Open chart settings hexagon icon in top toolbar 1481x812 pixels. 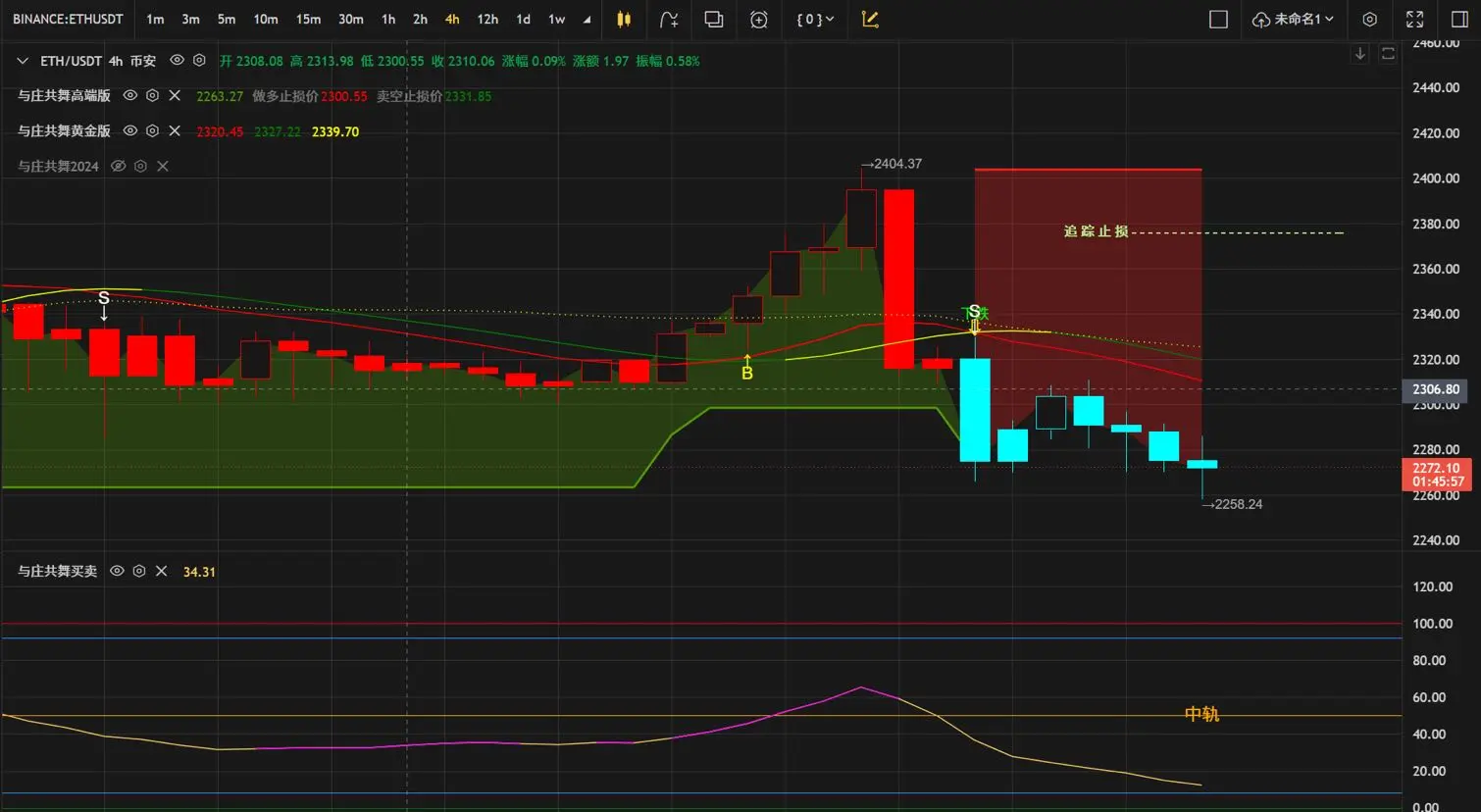tap(1370, 20)
